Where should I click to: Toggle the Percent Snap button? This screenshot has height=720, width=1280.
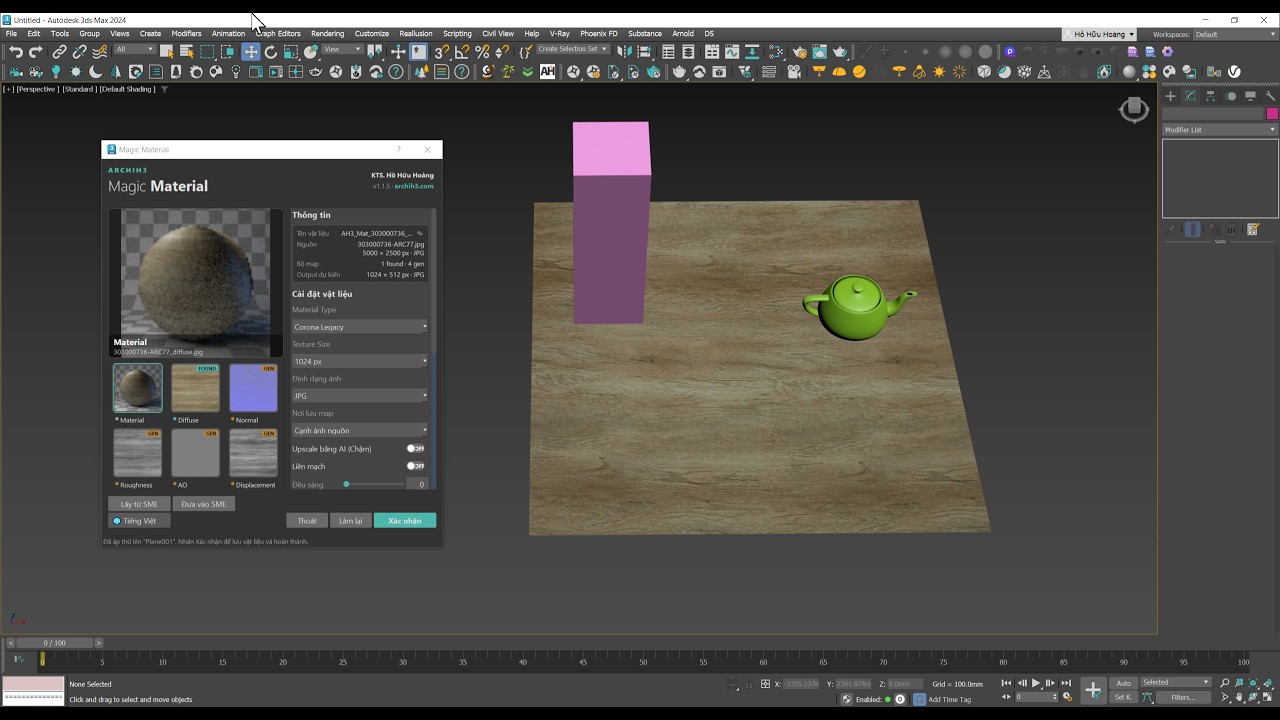click(482, 52)
